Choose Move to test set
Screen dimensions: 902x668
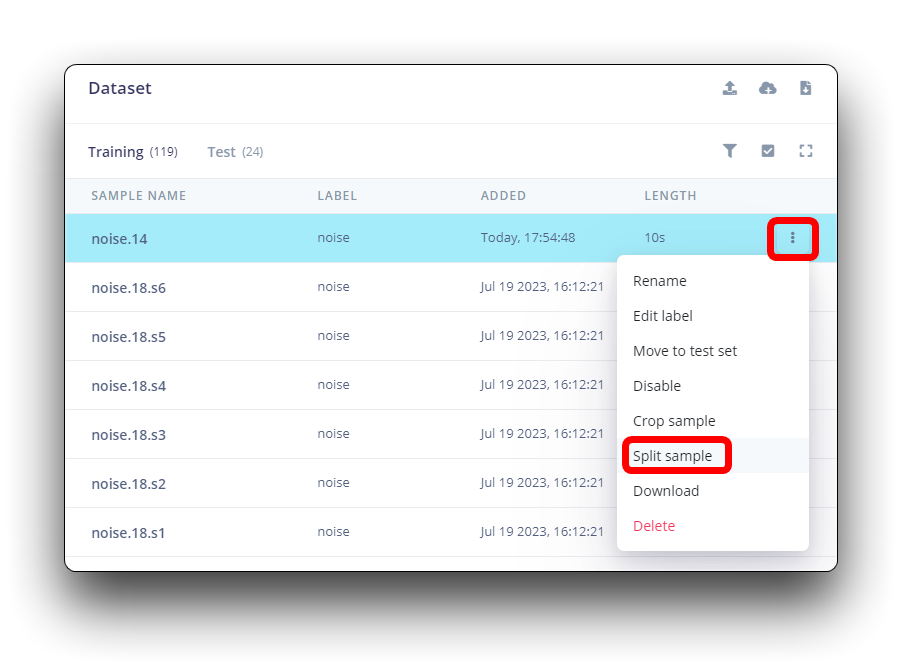(x=685, y=351)
